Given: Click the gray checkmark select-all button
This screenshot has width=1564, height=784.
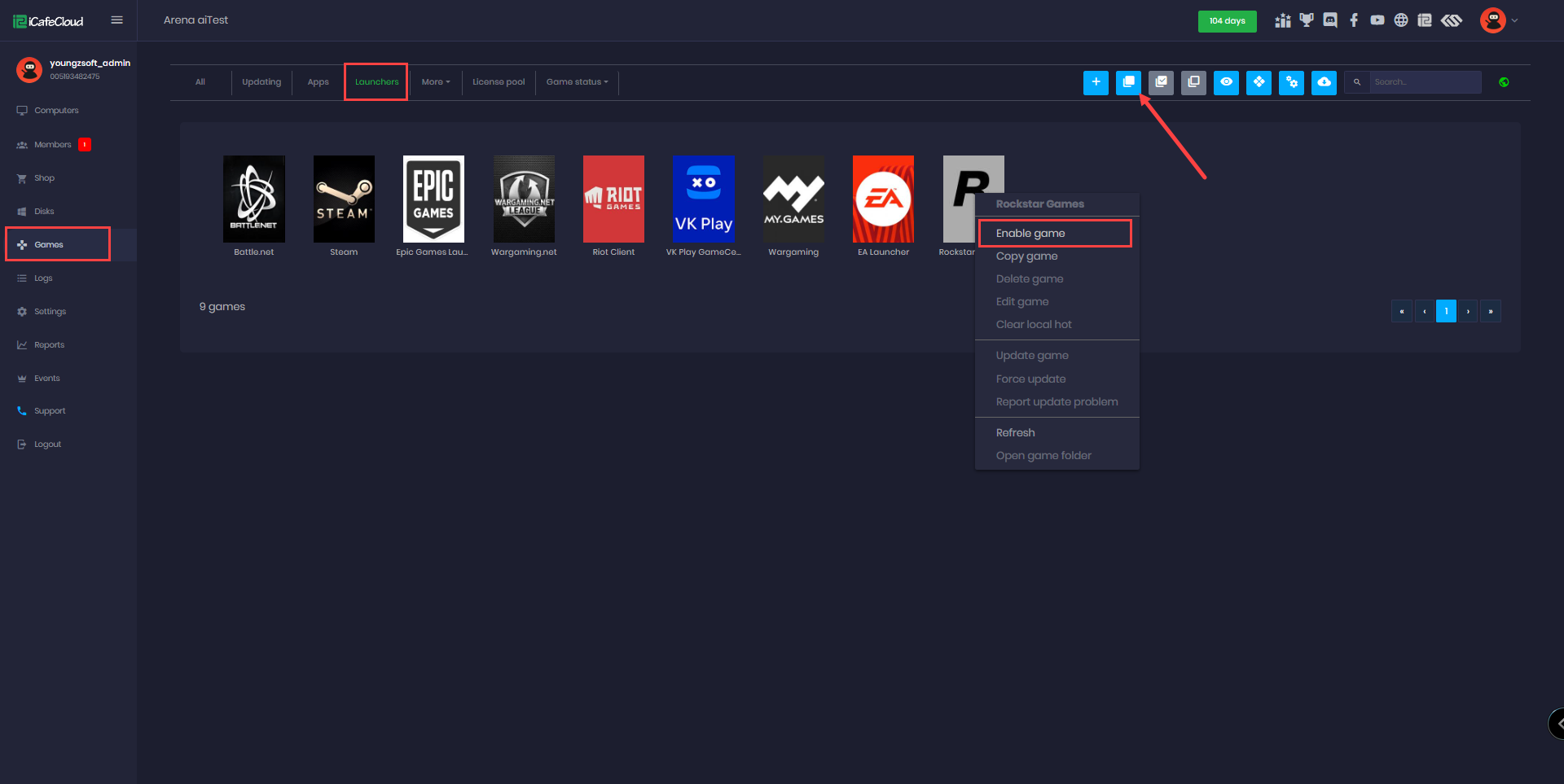Looking at the screenshot, I should tap(1161, 82).
